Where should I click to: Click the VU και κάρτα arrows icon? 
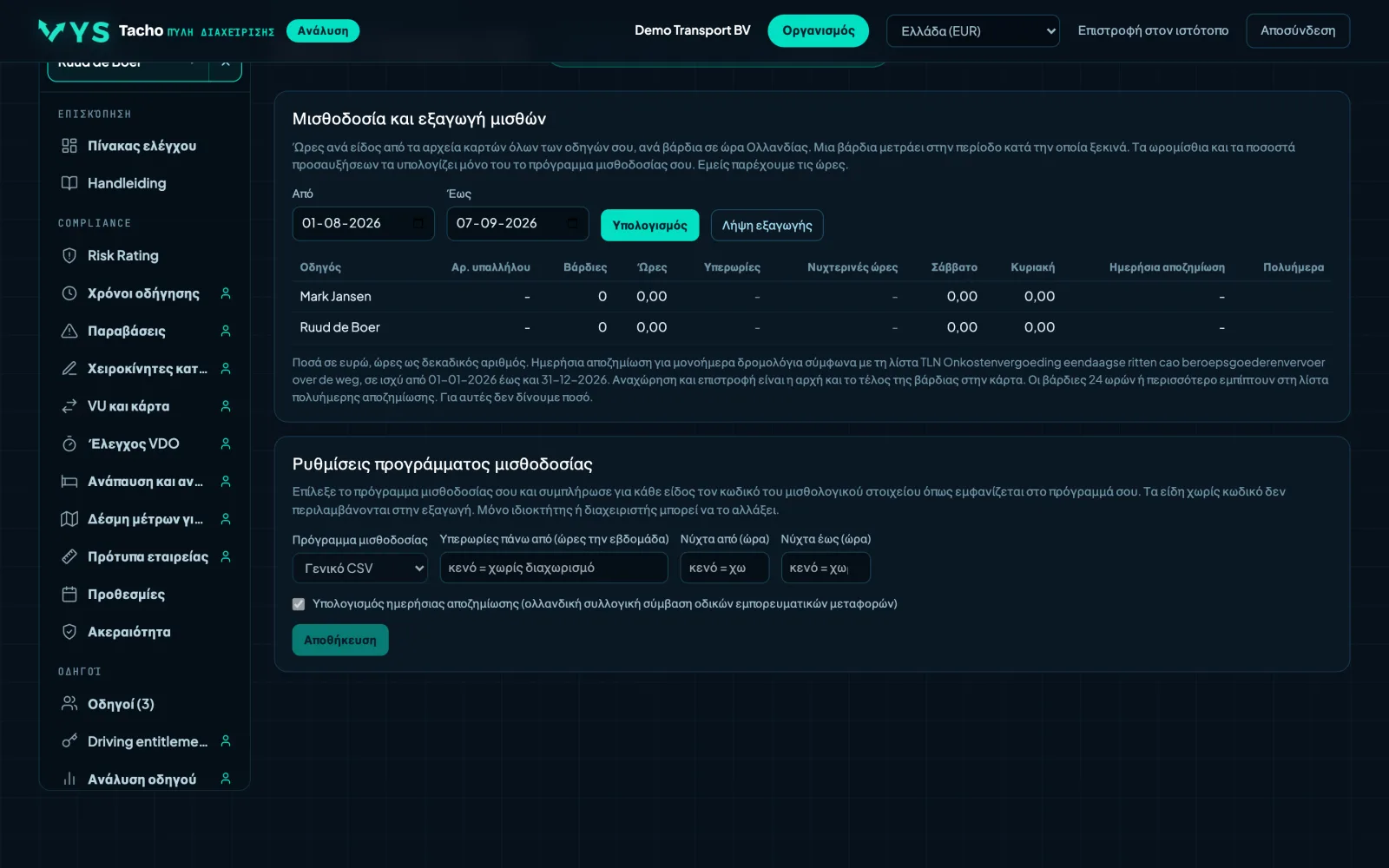(x=69, y=406)
